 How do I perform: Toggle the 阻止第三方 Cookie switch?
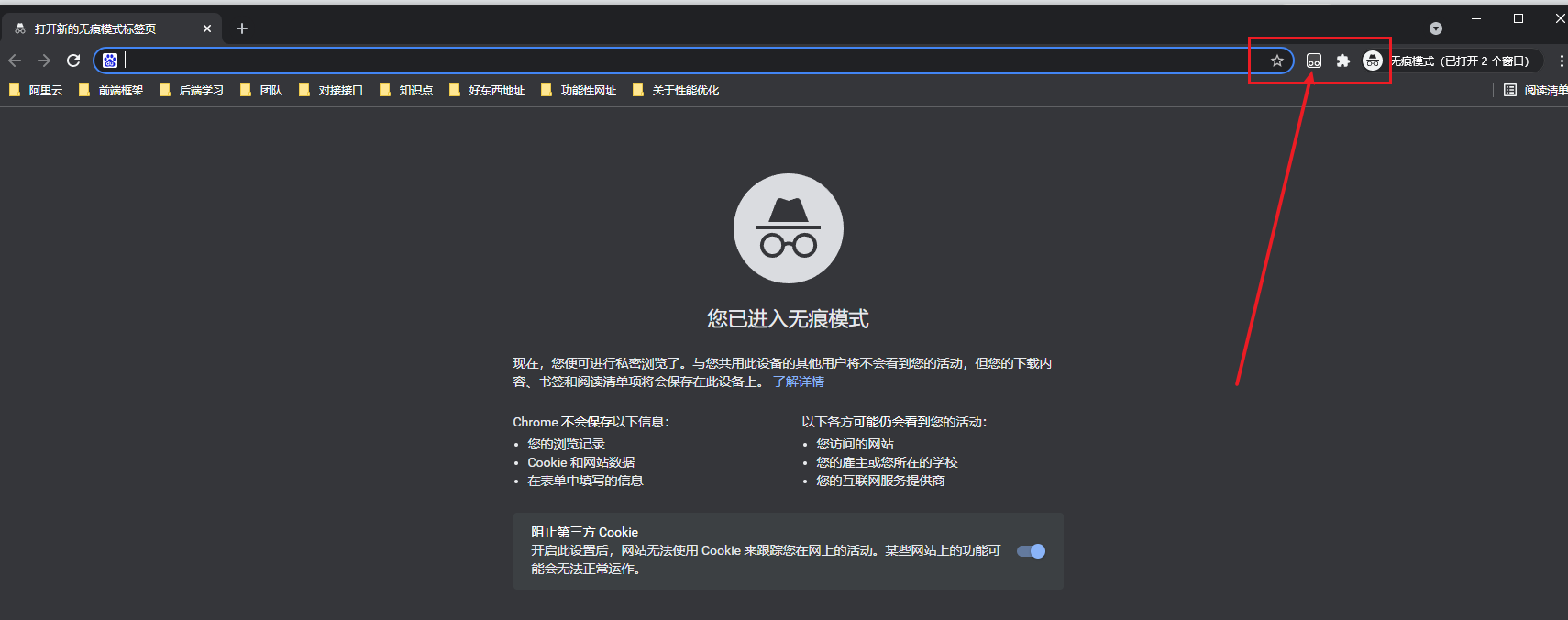coord(1031,551)
